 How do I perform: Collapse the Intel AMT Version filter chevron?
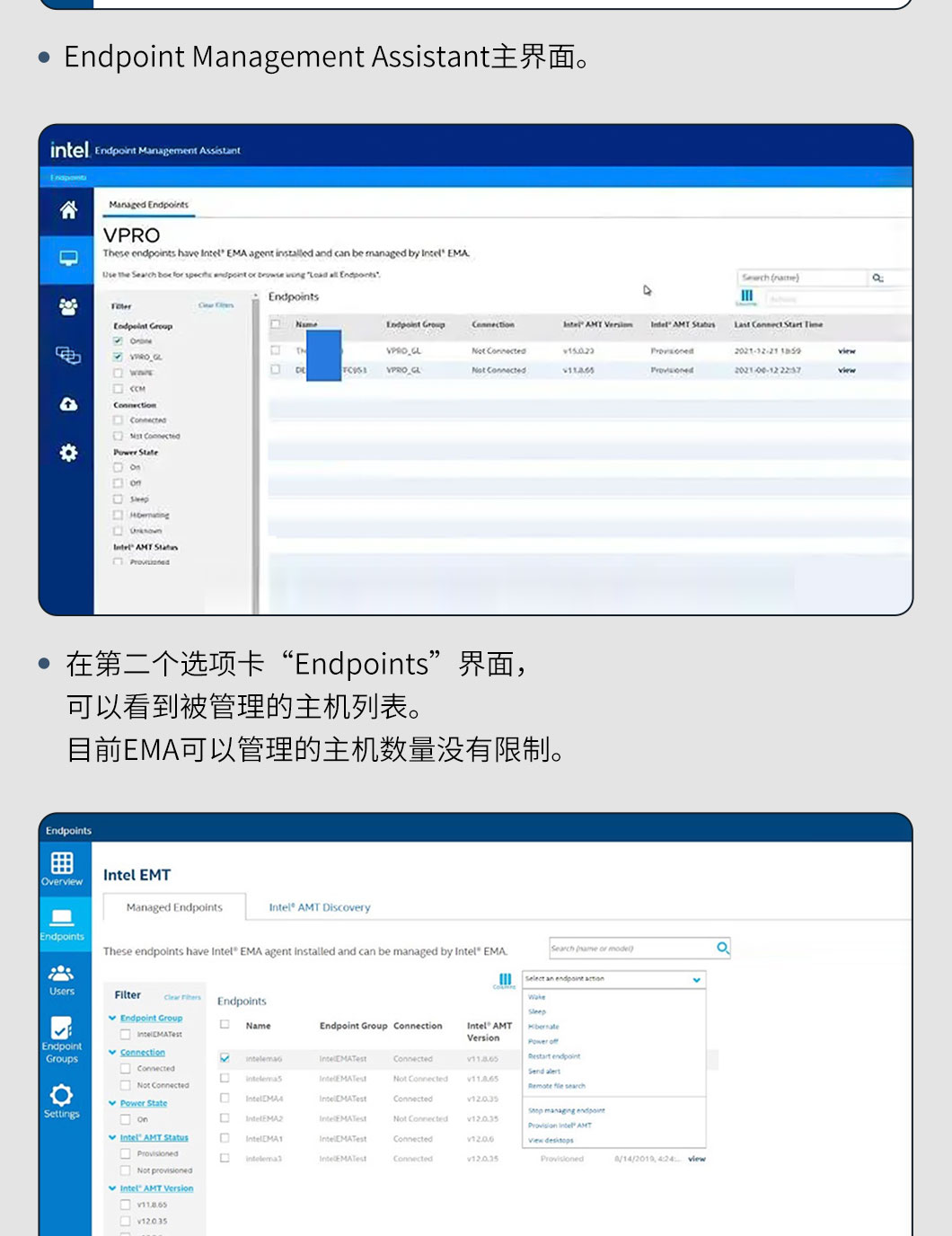112,1188
